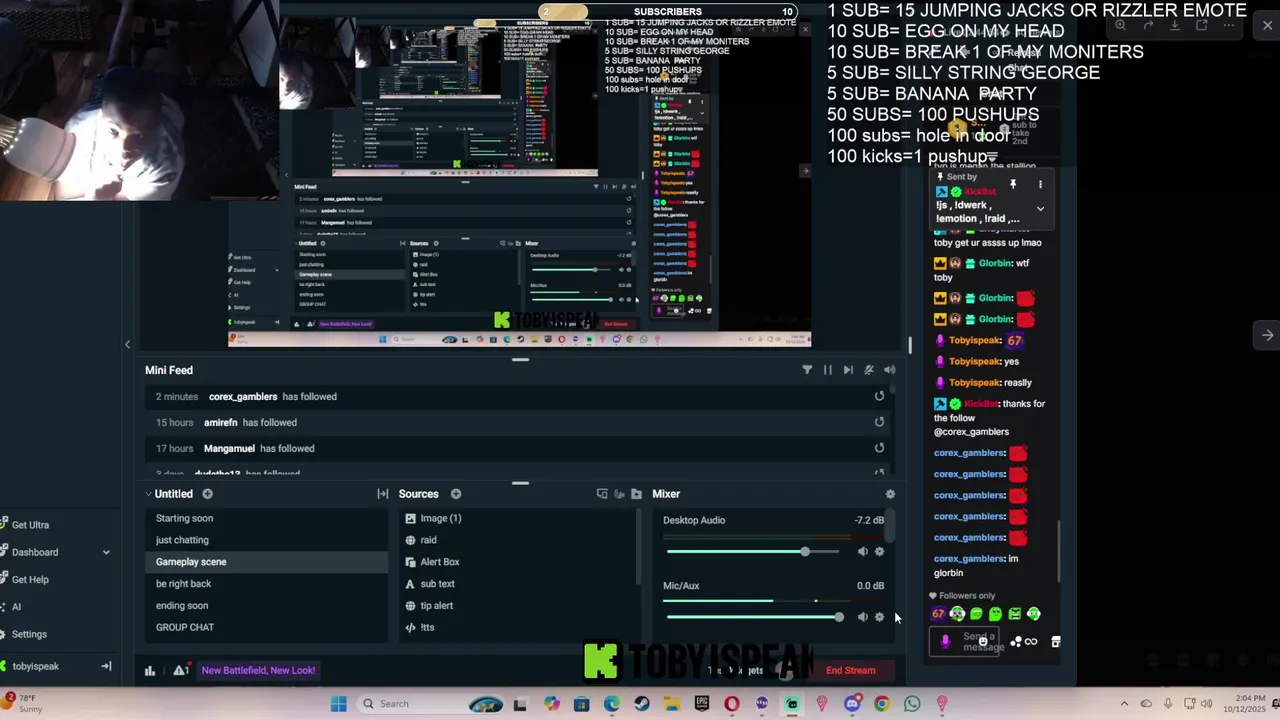Viewport: 1280px width, 720px height.
Task: Open Get Ultra in sidebar
Action: (30, 525)
